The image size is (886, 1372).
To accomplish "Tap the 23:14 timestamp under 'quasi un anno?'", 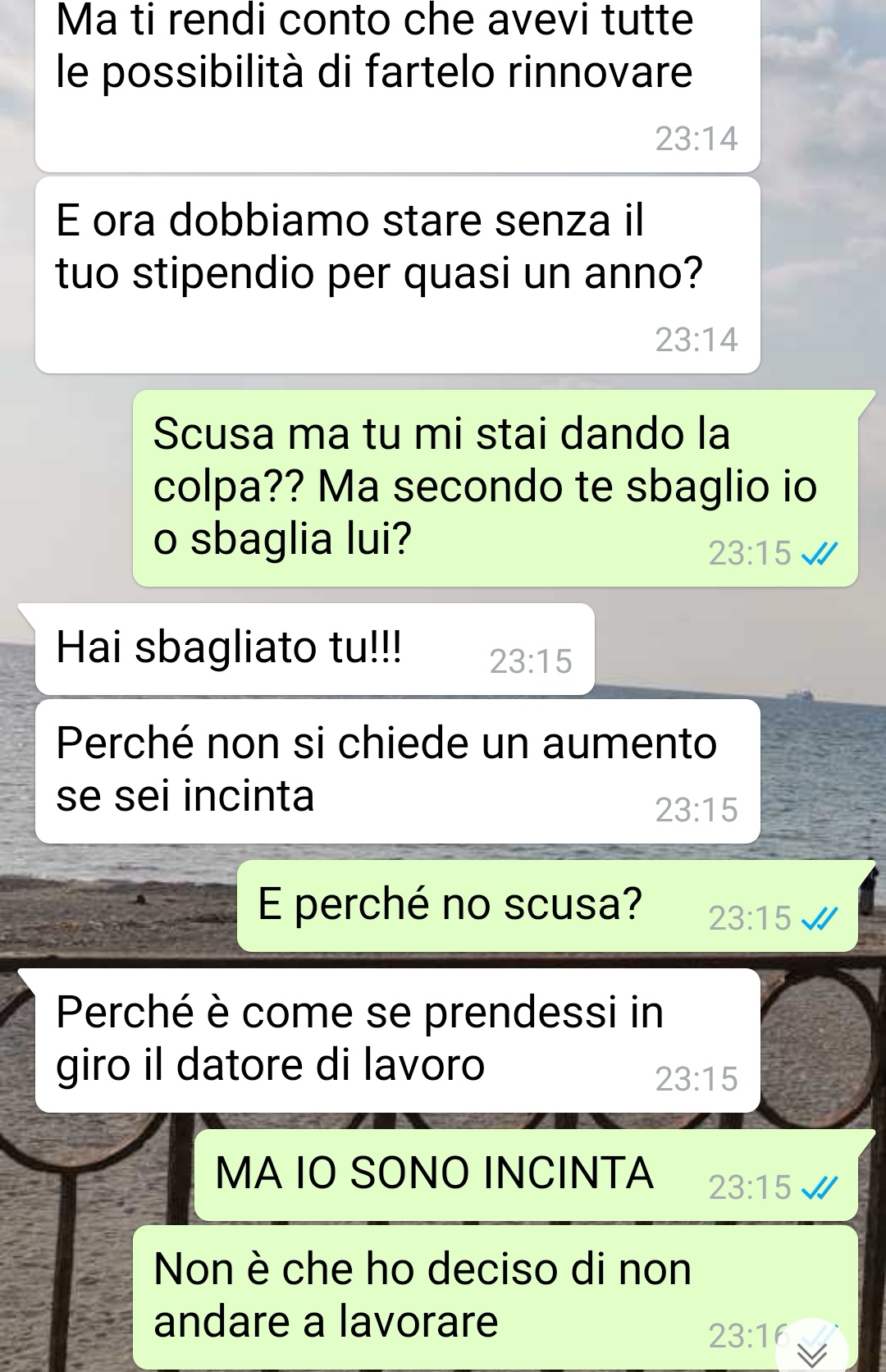I will pyautogui.click(x=696, y=340).
